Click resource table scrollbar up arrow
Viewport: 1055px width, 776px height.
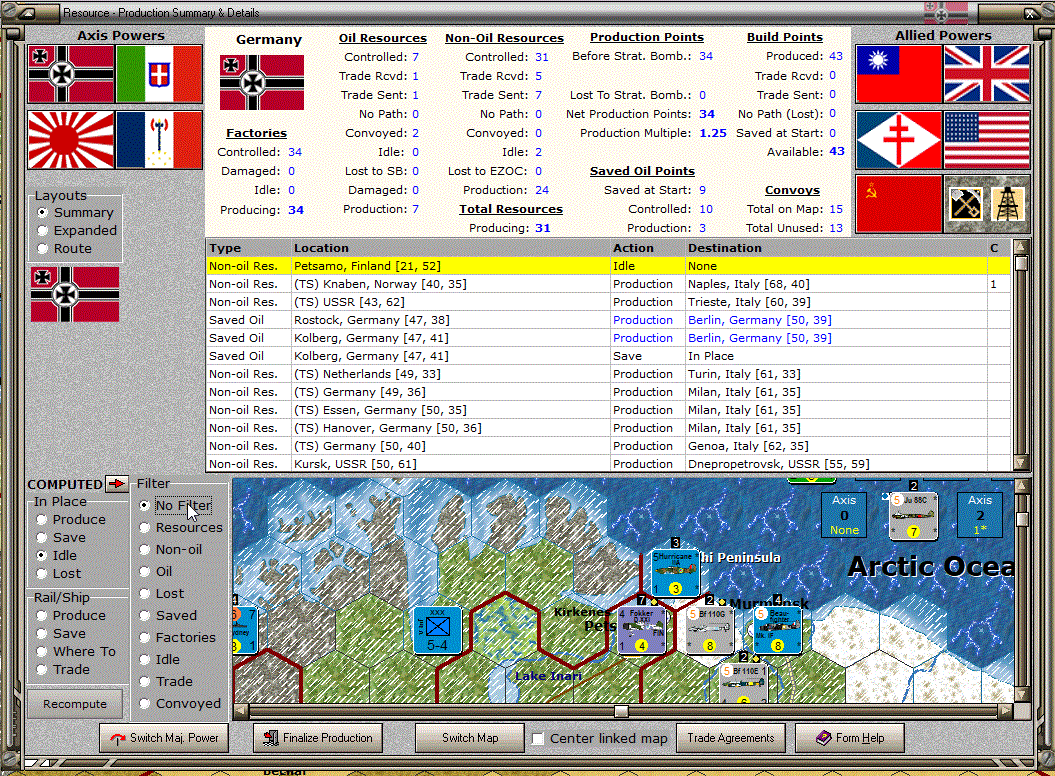click(1021, 247)
